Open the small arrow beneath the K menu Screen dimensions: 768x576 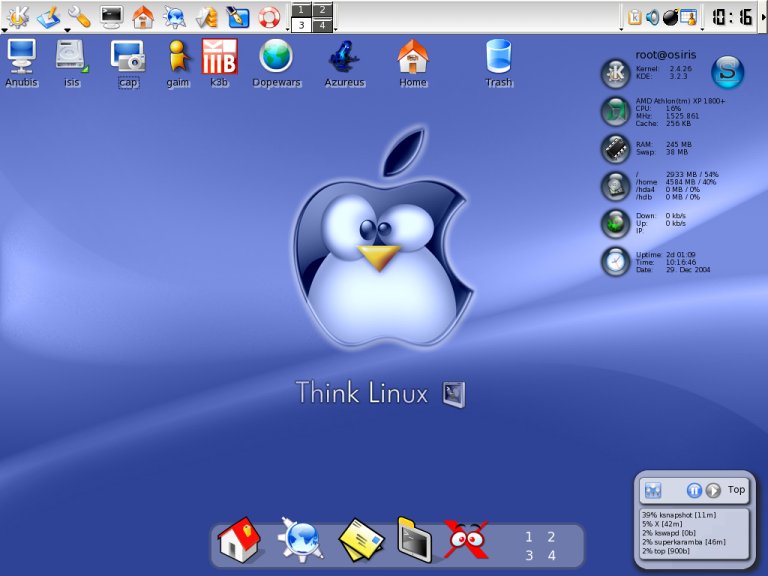4,31
